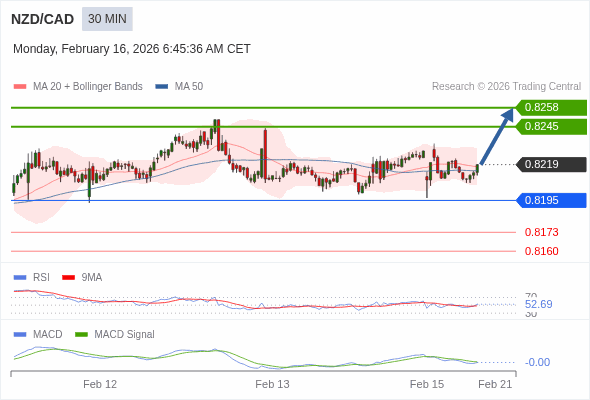Click the MA 50 legend label
Image resolution: width=590 pixels, height=400 pixels.
189,87
